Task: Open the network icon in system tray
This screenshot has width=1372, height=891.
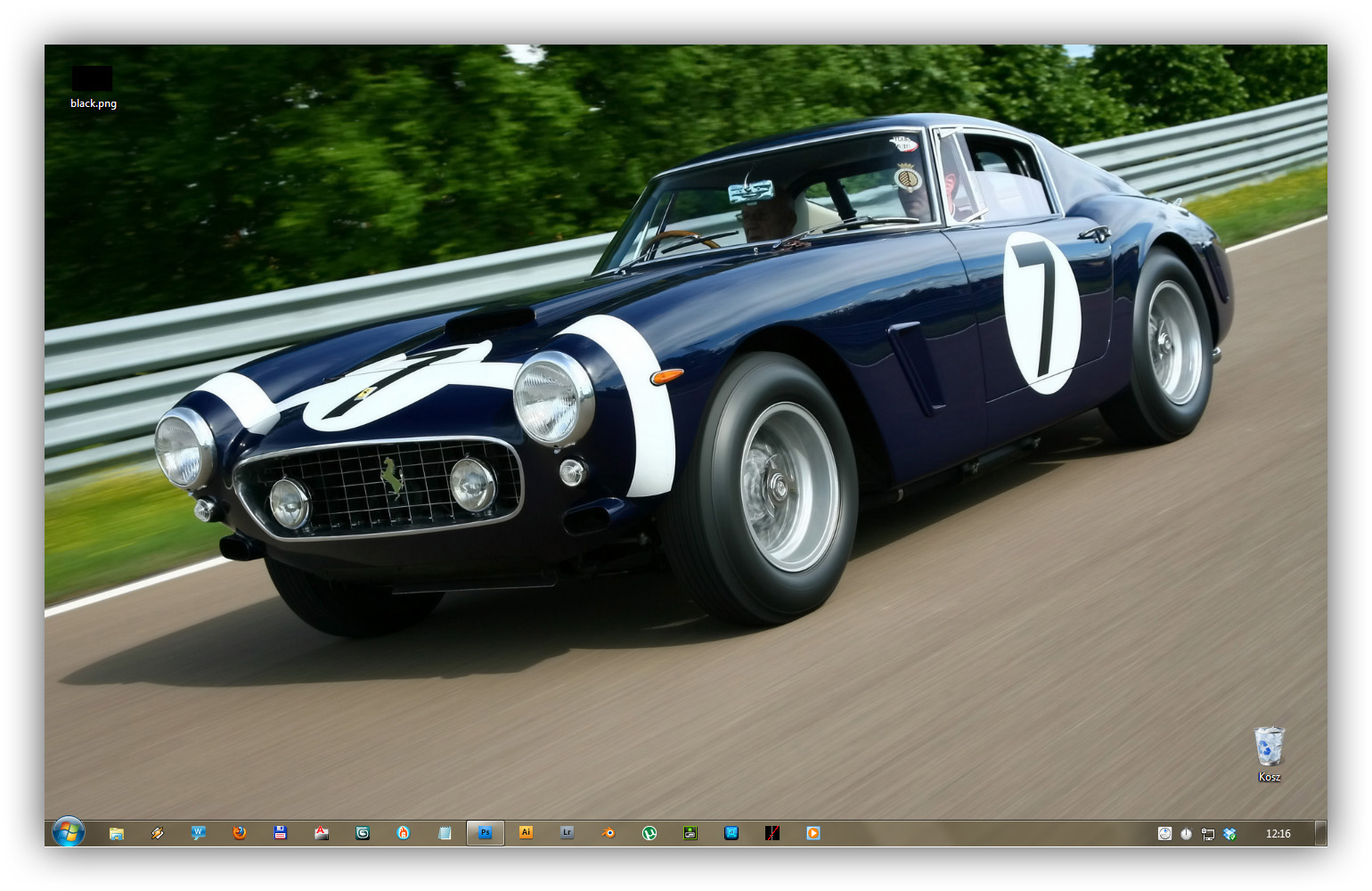Action: [x=1208, y=834]
